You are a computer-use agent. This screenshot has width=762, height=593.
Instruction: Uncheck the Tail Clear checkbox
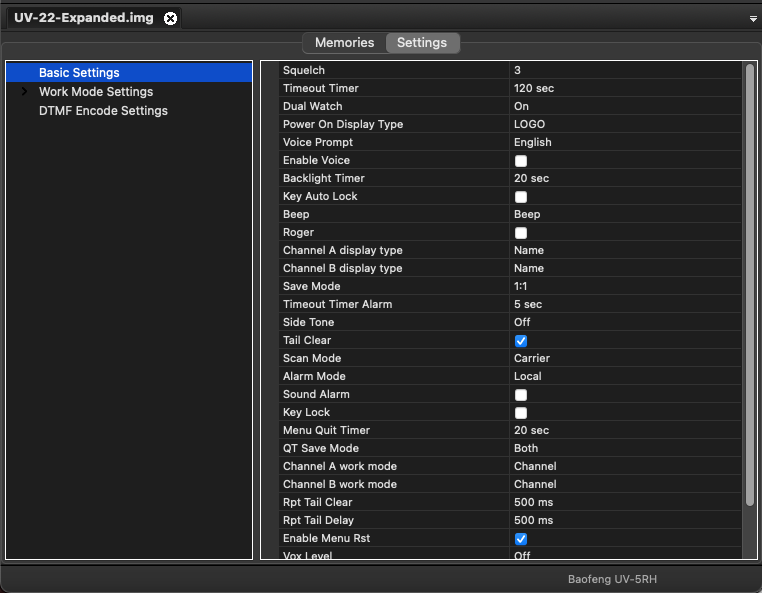tap(521, 341)
